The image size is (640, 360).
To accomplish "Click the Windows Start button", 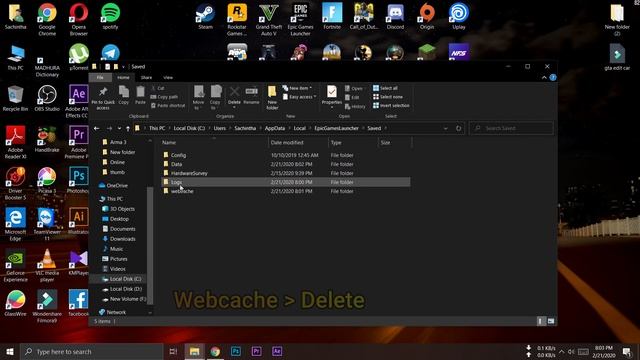I will coord(10,351).
